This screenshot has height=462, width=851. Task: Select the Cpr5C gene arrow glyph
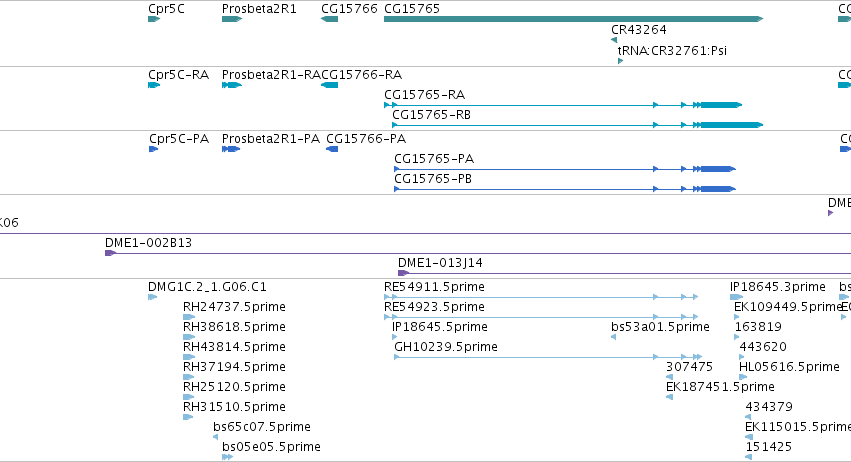click(154, 19)
